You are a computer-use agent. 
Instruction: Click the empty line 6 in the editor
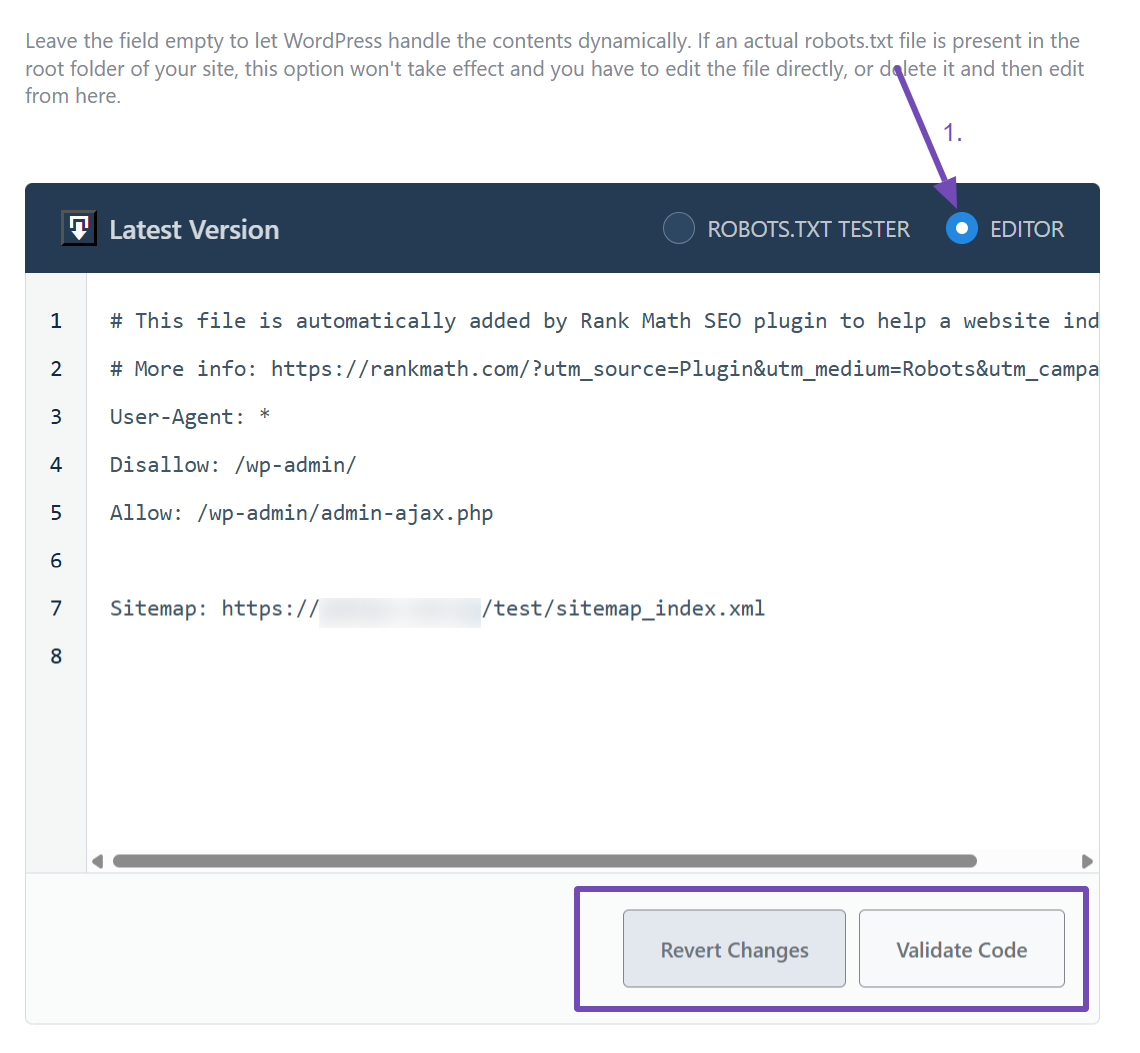coord(300,560)
